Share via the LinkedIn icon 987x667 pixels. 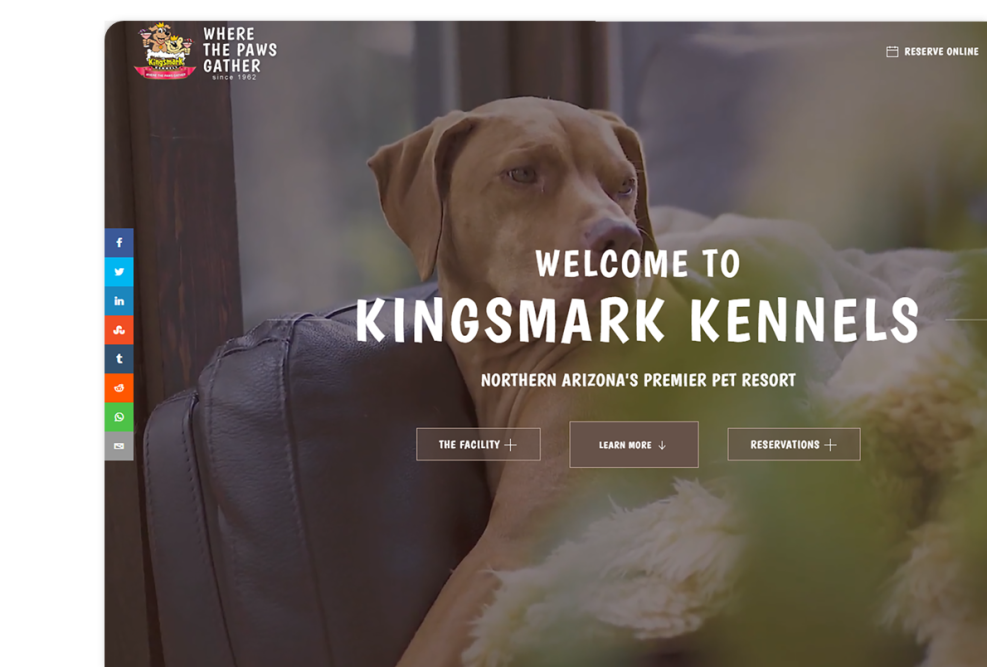[x=119, y=301]
